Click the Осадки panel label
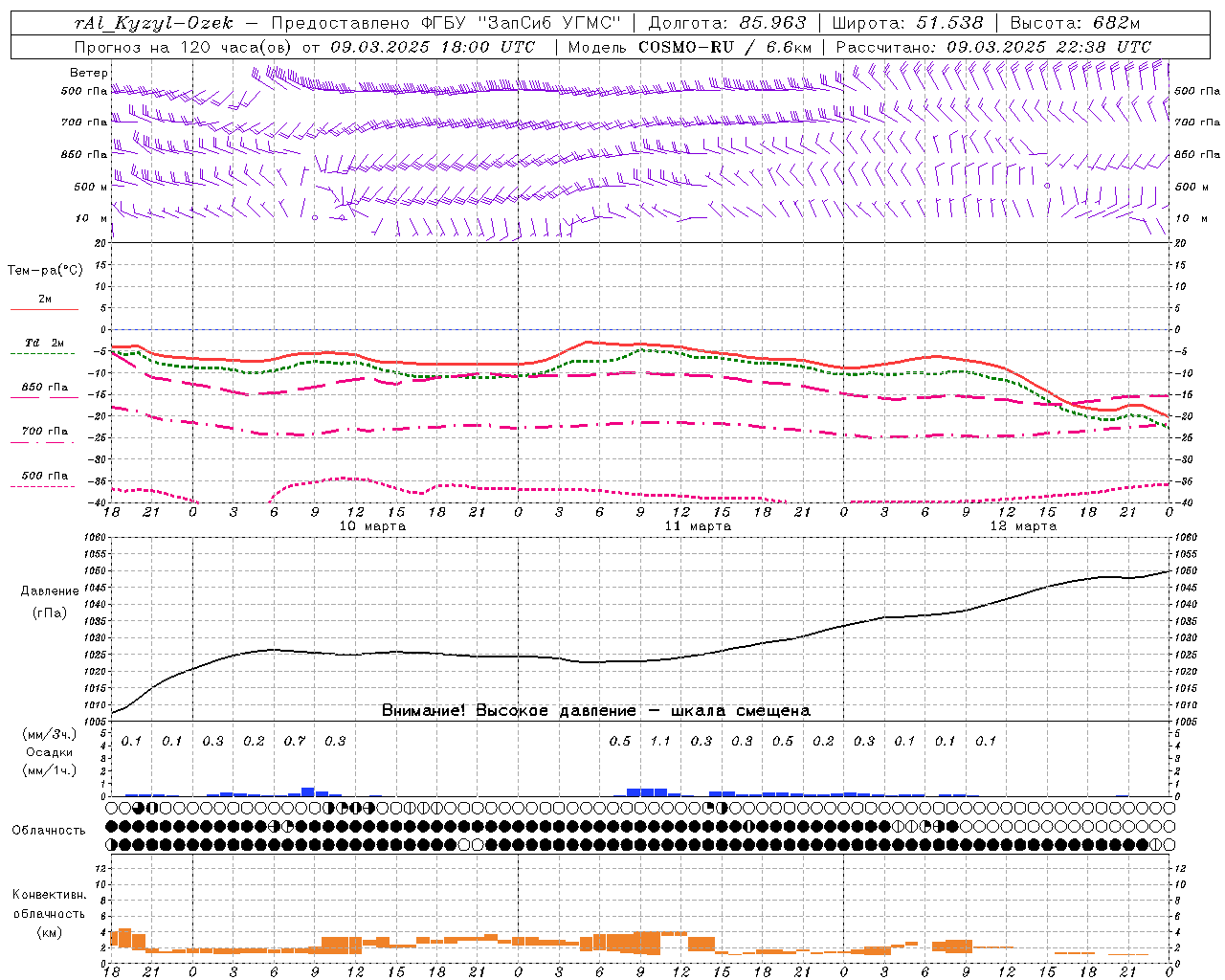 tap(50, 752)
